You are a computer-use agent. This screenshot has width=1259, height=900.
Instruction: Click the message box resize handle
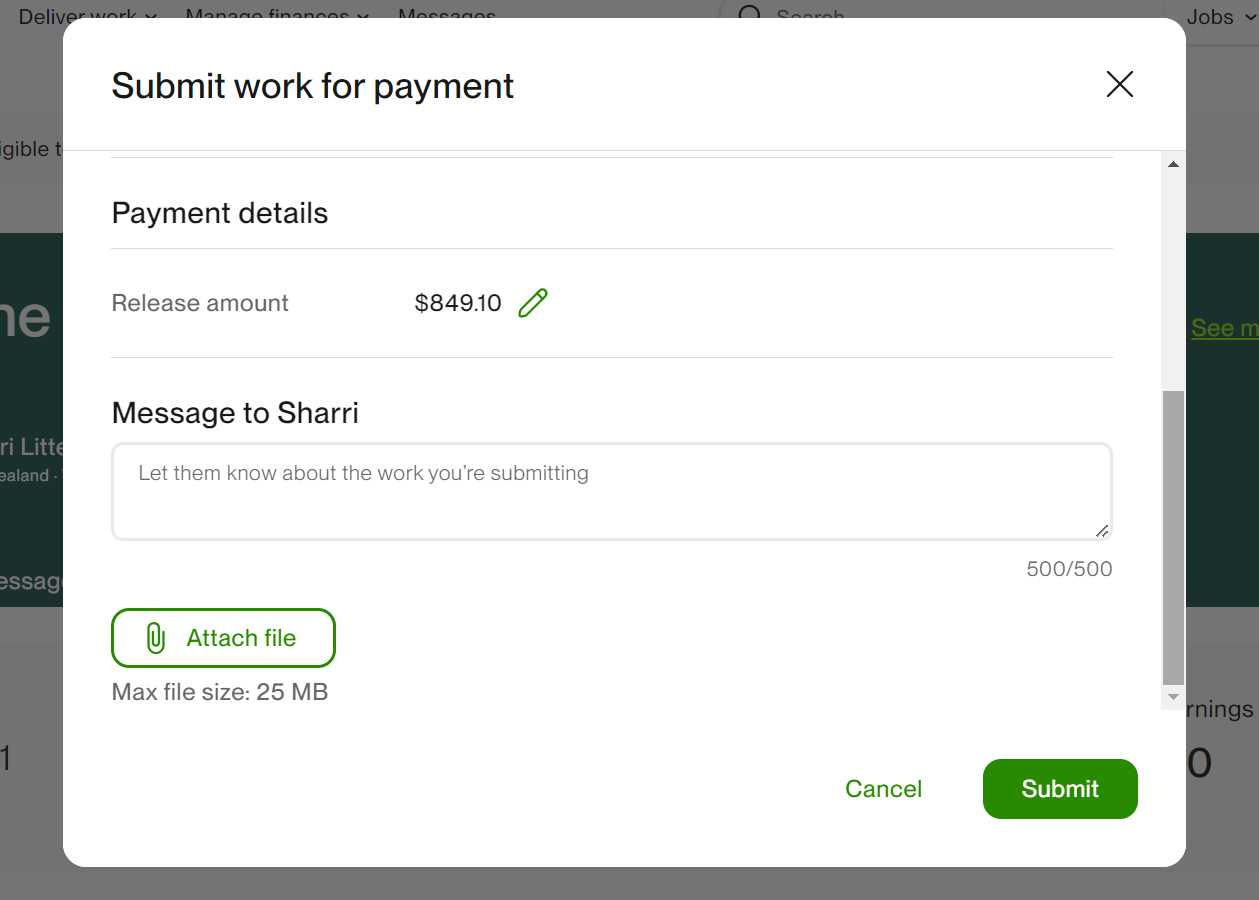1101,530
